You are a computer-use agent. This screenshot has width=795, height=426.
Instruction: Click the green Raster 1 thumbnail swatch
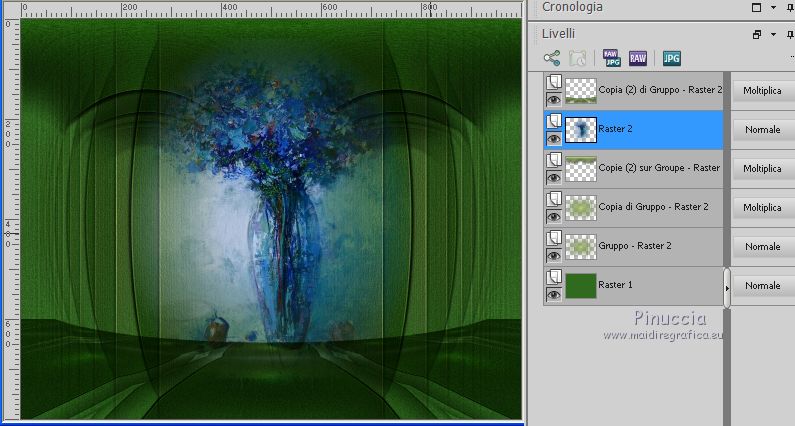[581, 286]
